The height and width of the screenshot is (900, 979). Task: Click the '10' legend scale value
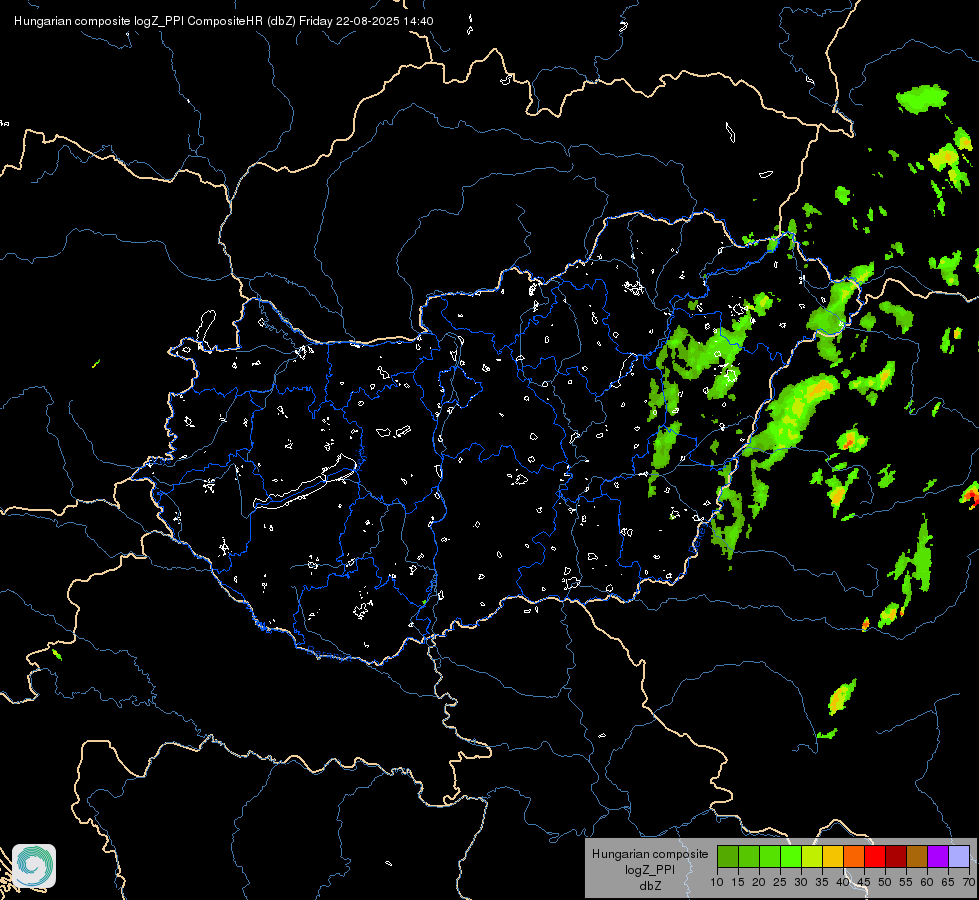point(717,883)
